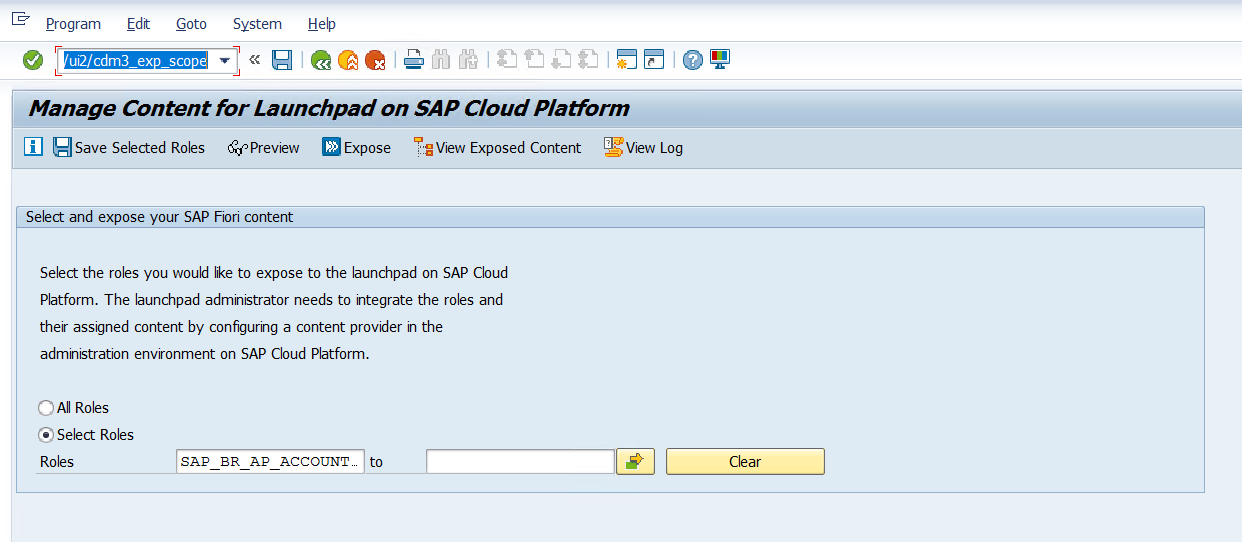This screenshot has height=542, width=1242.
Task: Open the multiple selection button for Roles
Action: pos(635,461)
